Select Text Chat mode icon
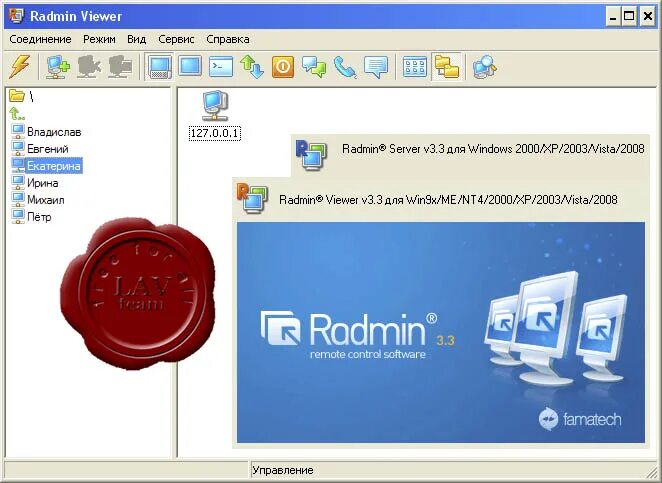This screenshot has width=662, height=483. pyautogui.click(x=314, y=67)
